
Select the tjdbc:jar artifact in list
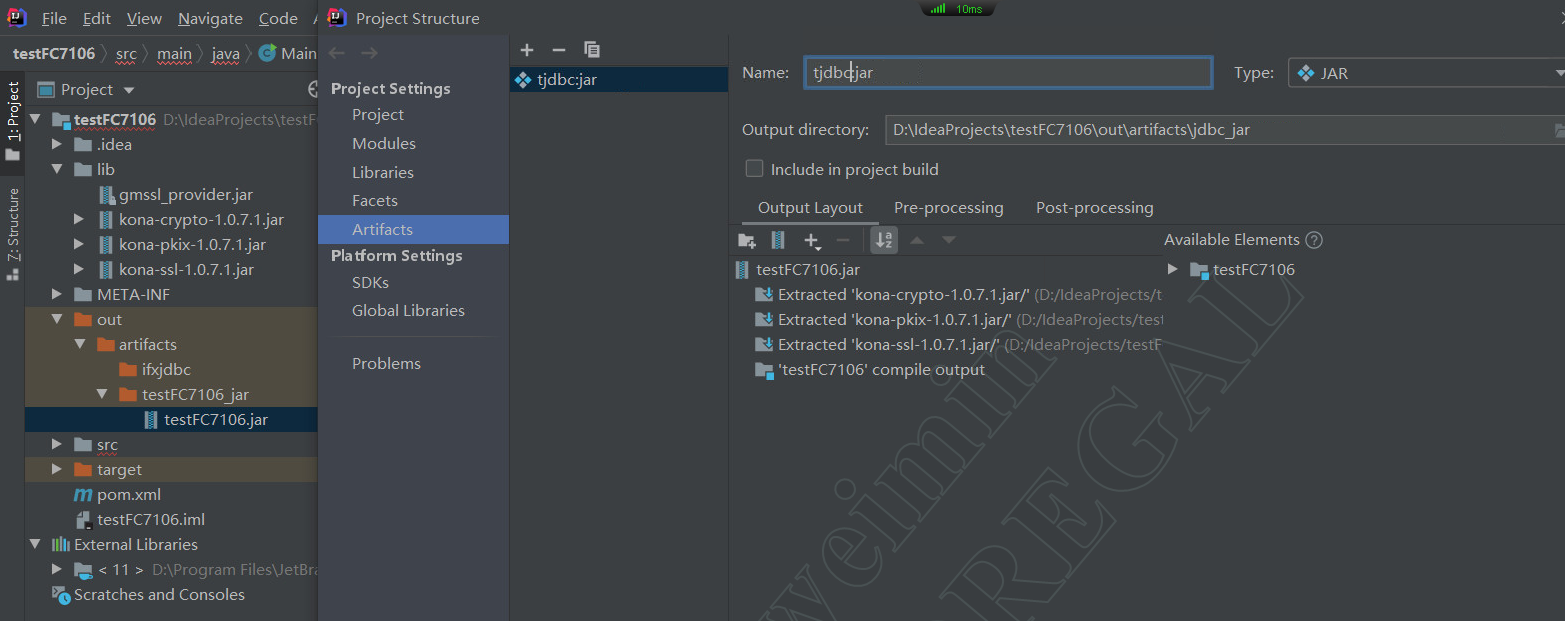coord(619,80)
